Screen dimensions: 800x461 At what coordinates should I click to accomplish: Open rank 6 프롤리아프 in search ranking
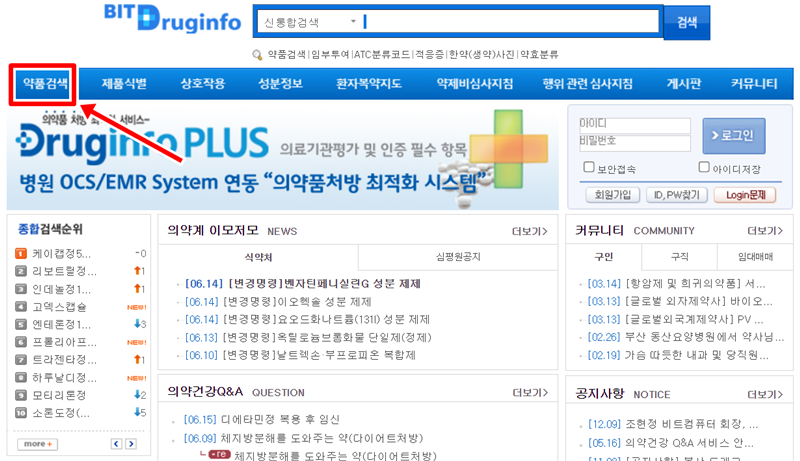tap(64, 342)
